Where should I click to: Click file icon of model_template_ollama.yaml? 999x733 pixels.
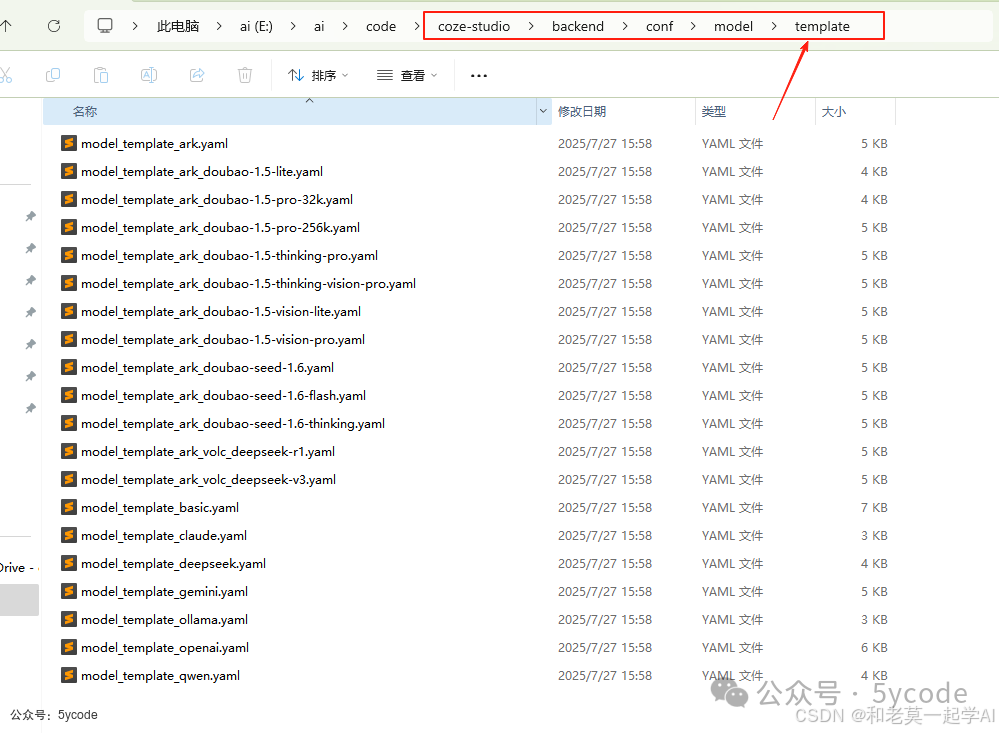tap(69, 619)
